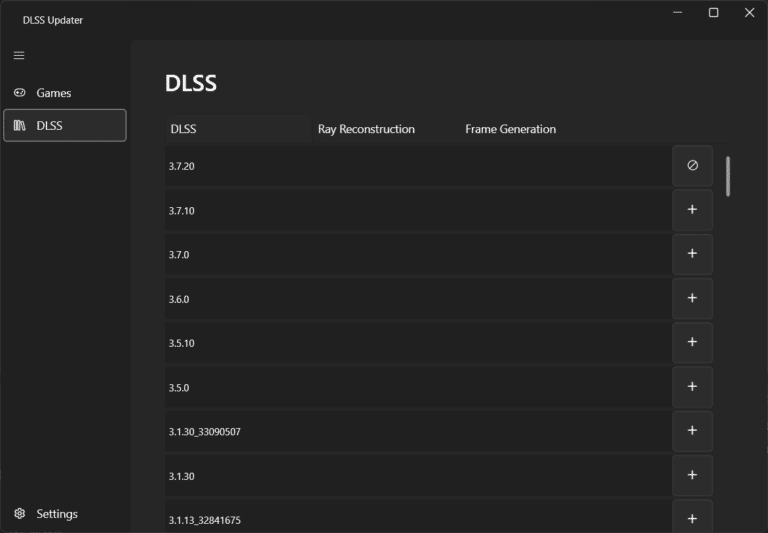Add DLSS version 3.7.0 using plus button
Screen dimensions: 768x533
click(x=692, y=254)
